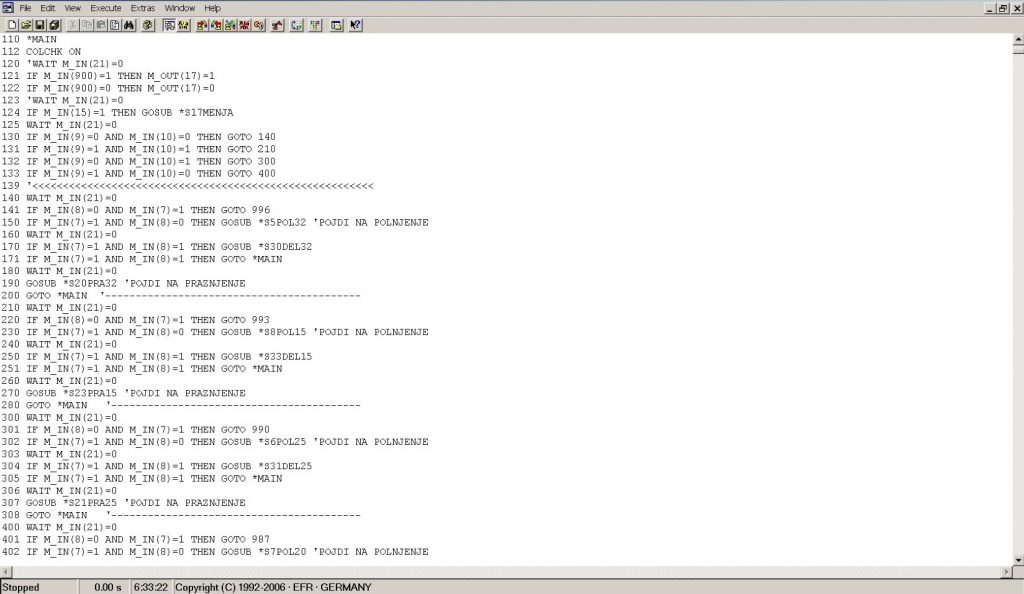Open the Help menu
1024x594 pixels.
tap(212, 8)
